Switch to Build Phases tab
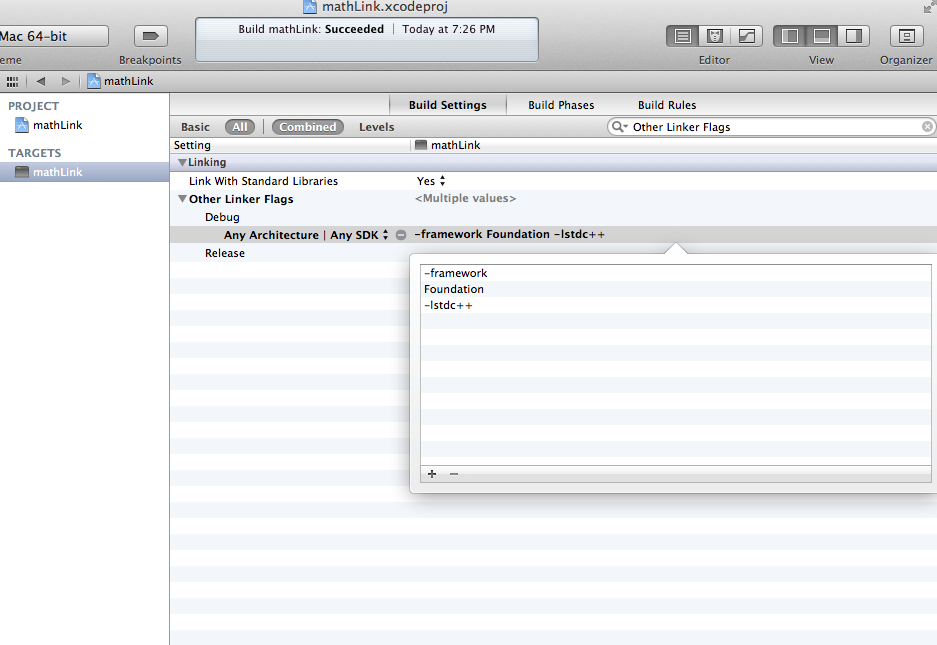 561,105
